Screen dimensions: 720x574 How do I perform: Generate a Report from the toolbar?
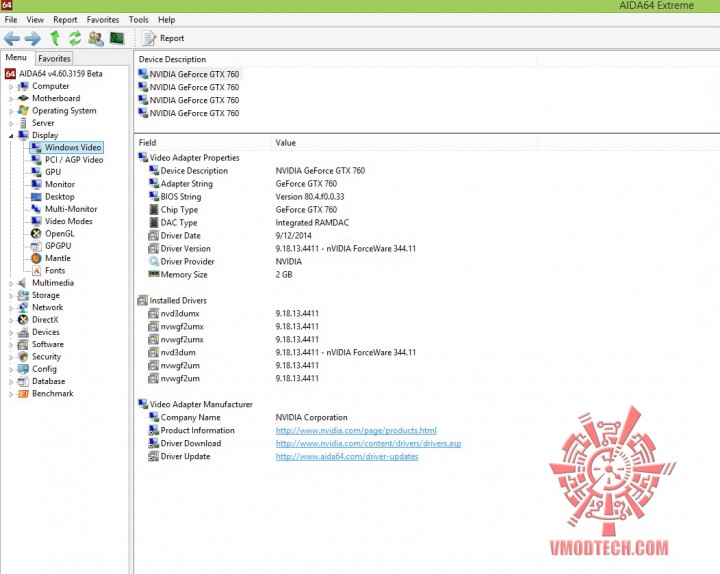coord(163,38)
